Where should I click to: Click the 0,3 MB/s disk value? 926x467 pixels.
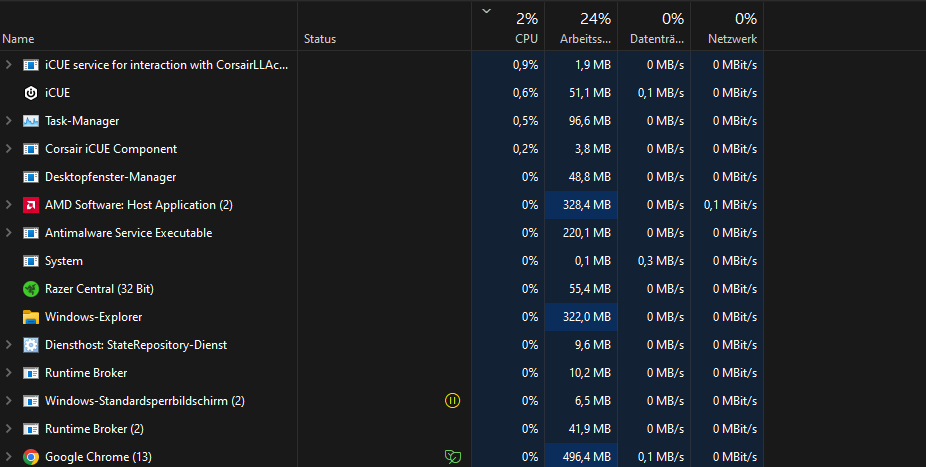point(661,261)
